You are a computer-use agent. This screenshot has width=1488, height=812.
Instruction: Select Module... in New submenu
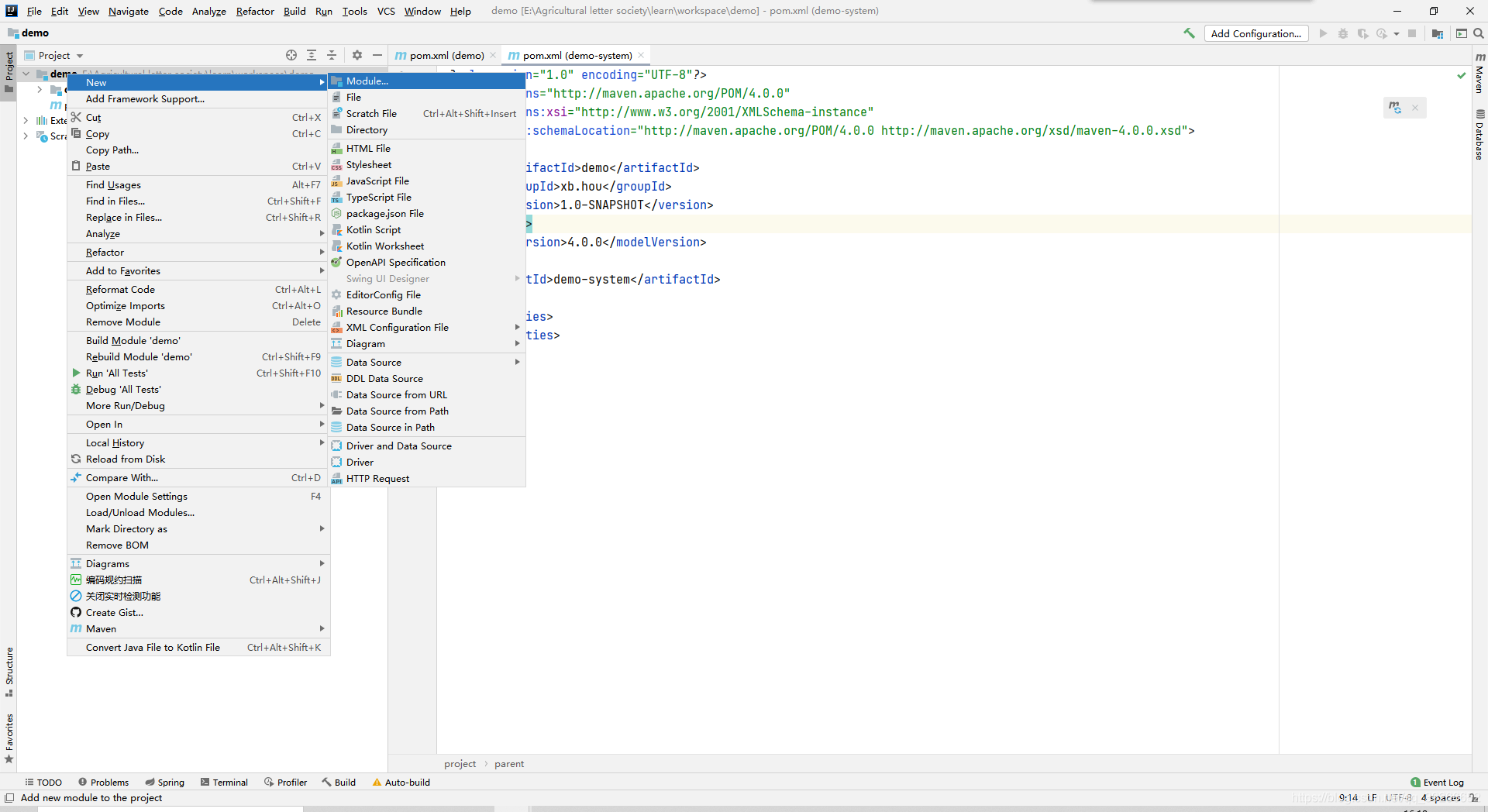427,81
